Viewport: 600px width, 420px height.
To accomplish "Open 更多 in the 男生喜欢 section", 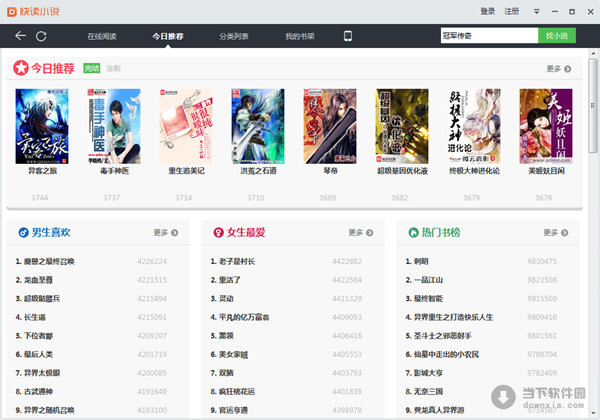I will tap(166, 233).
